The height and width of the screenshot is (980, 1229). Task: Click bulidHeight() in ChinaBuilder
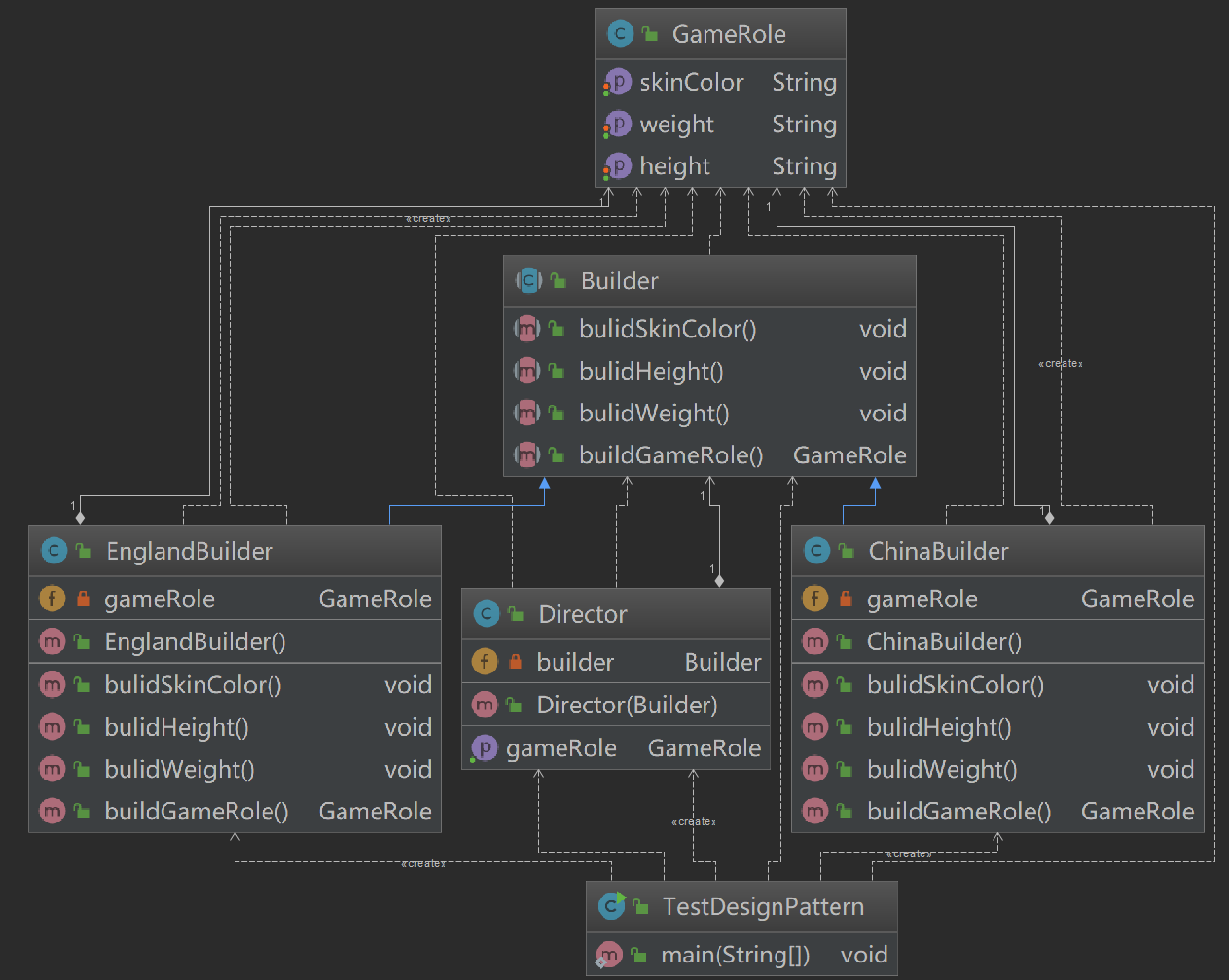[939, 727]
